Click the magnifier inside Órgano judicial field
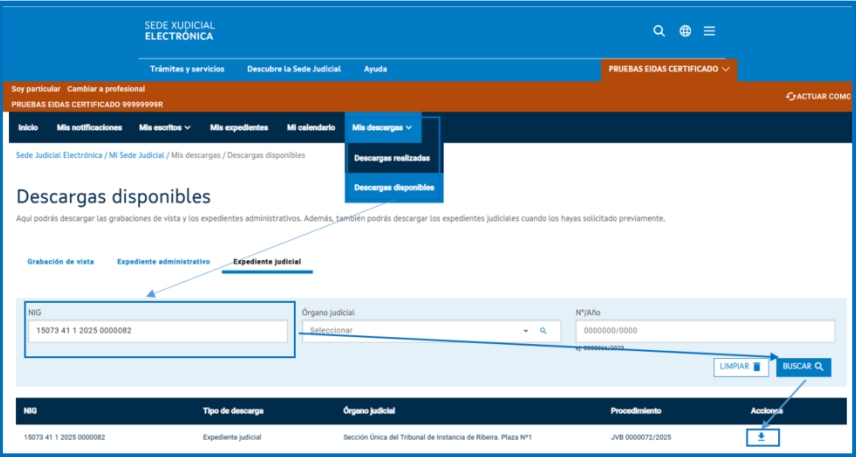 coord(544,330)
